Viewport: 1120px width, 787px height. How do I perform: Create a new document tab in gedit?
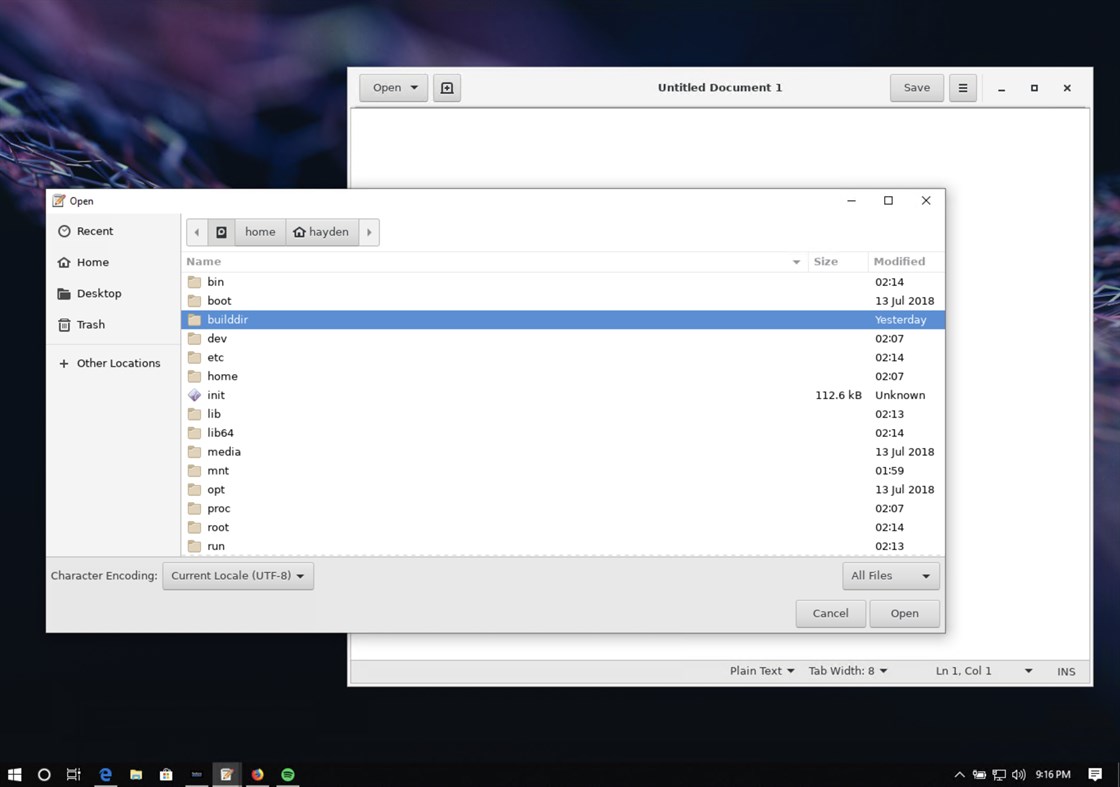(446, 87)
